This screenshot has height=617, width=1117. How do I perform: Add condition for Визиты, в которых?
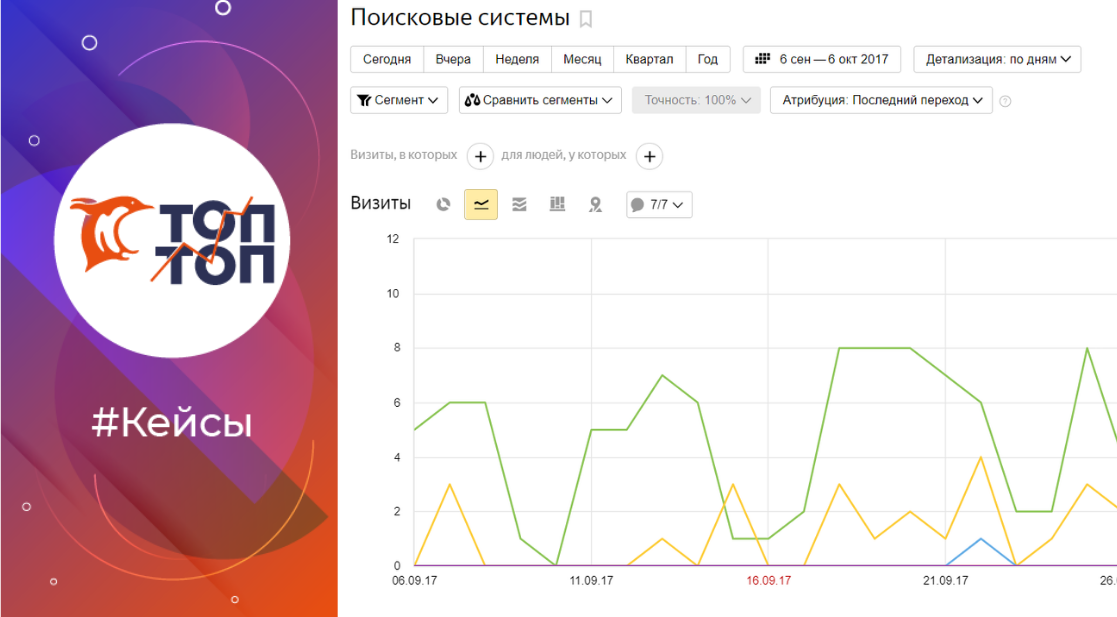480,156
